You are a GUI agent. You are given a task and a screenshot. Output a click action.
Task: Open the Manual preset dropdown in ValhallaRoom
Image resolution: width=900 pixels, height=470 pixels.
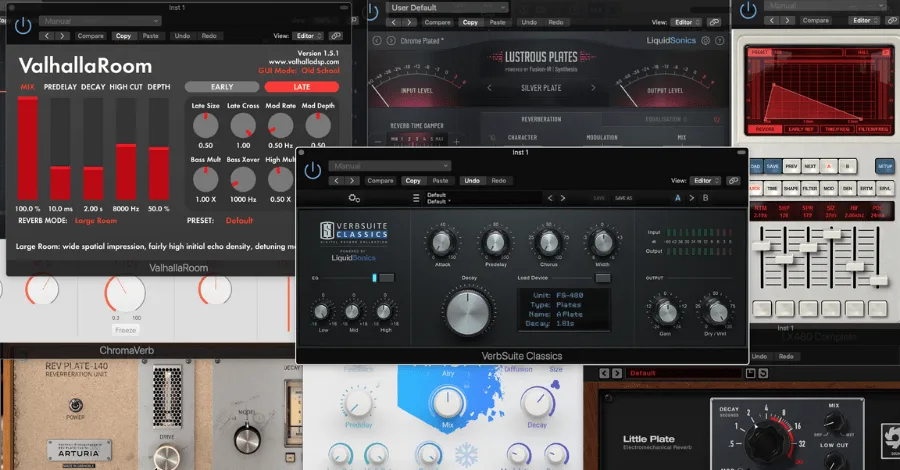pos(100,21)
